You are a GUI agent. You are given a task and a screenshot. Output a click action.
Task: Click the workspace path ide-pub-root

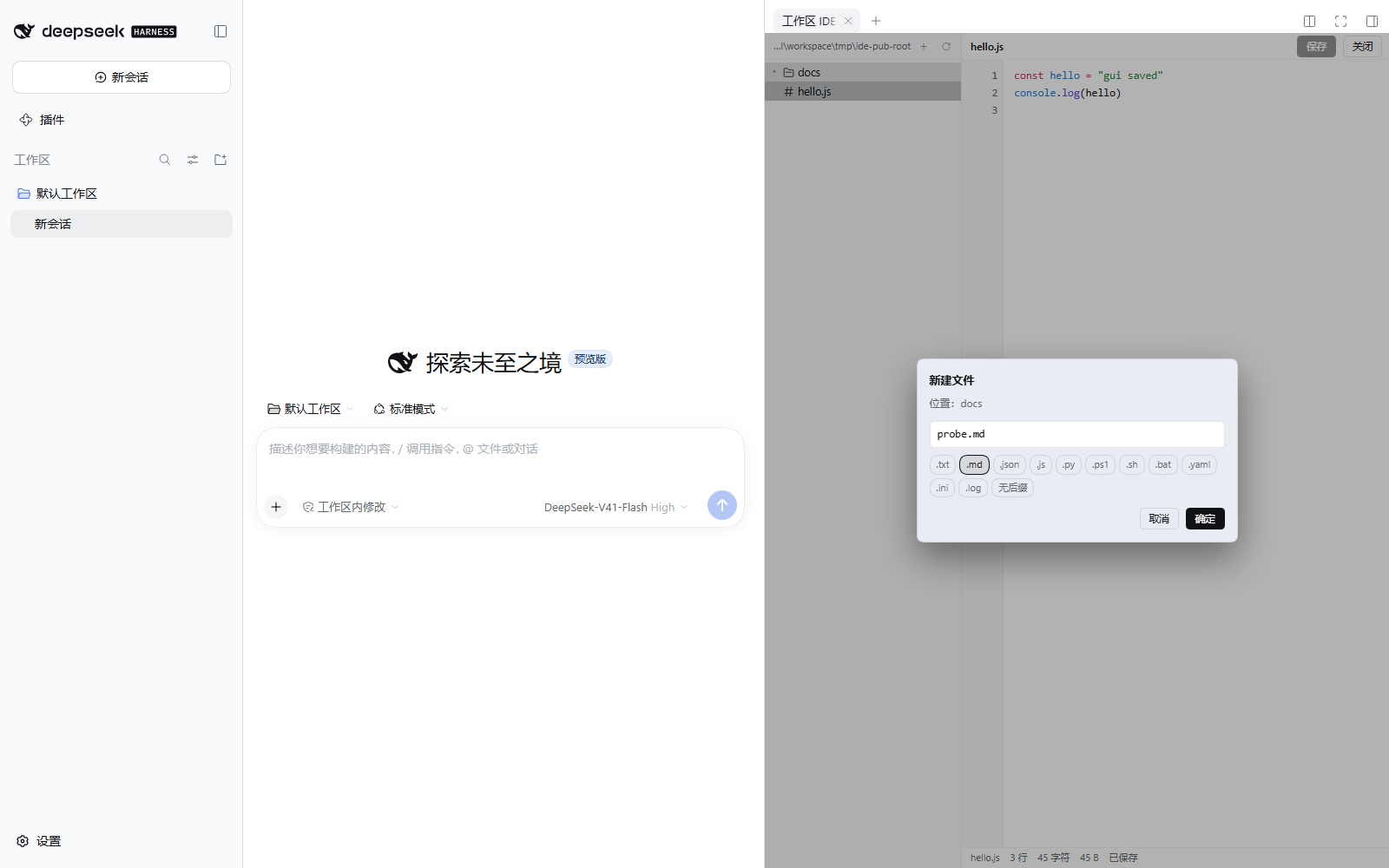click(842, 47)
